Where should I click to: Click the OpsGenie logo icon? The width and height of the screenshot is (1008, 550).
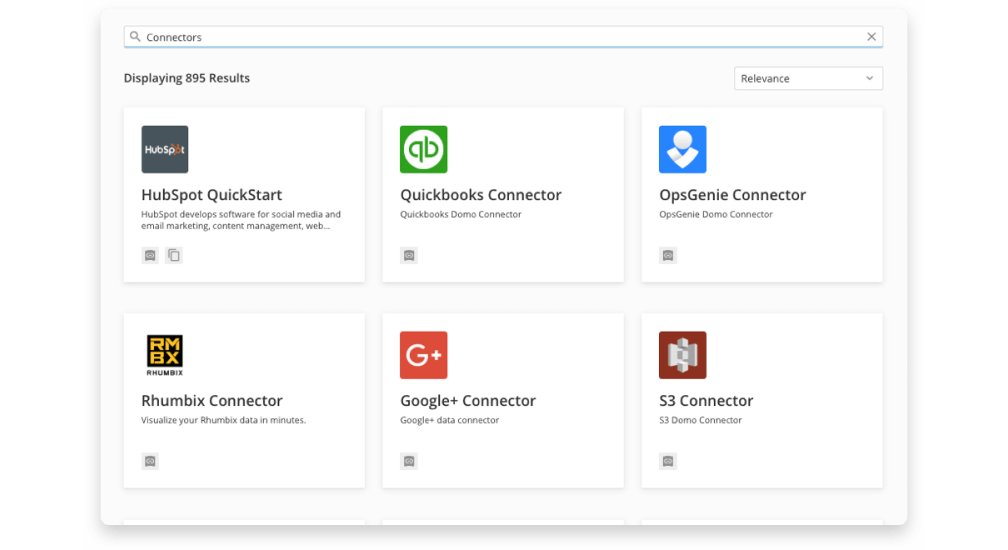683,149
